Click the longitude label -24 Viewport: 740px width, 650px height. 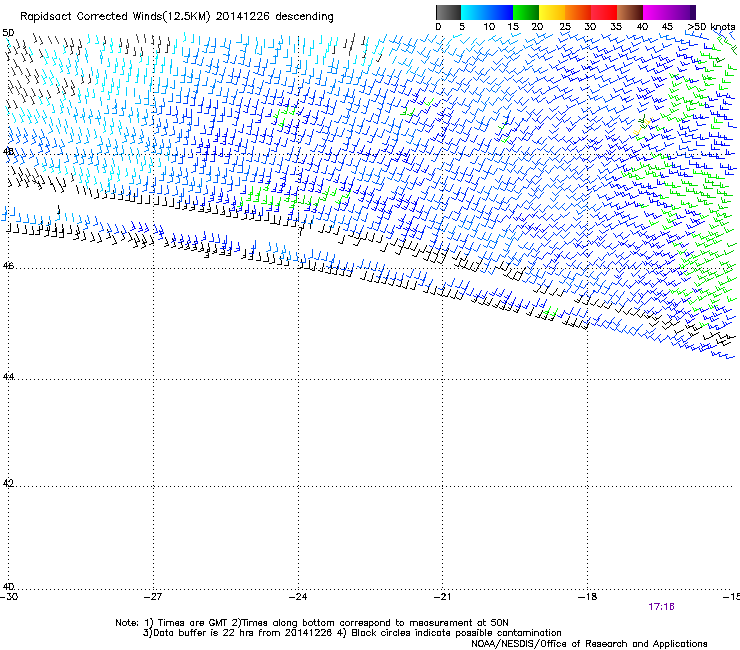click(298, 597)
